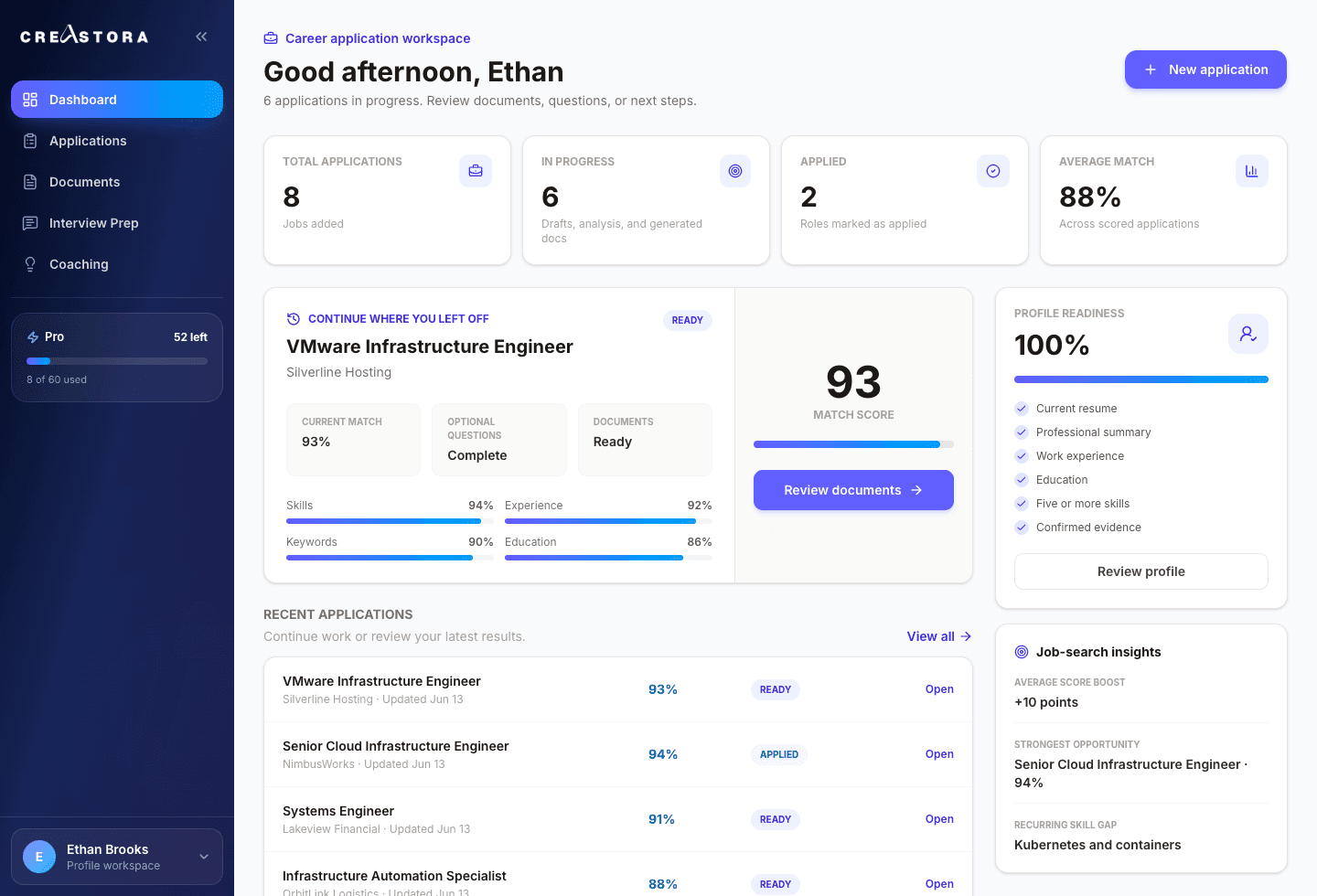Click the match score progress bar

853,444
